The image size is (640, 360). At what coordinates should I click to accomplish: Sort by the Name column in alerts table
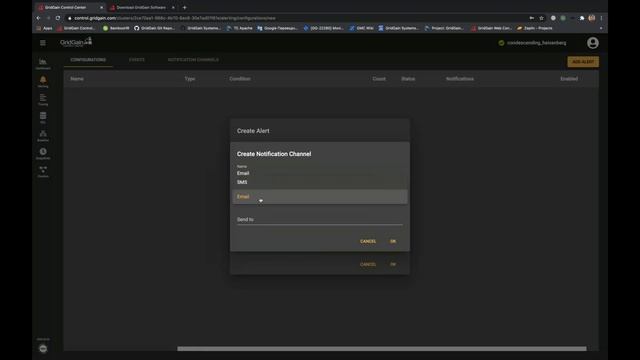[77, 79]
